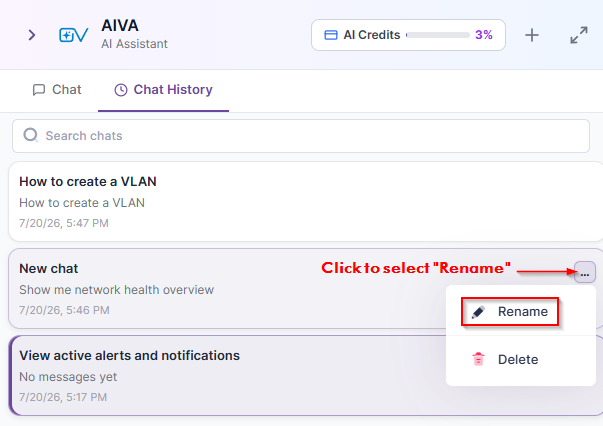Click the clock icon in Chat History tab
Viewport: 603px width, 426px height.
121,90
